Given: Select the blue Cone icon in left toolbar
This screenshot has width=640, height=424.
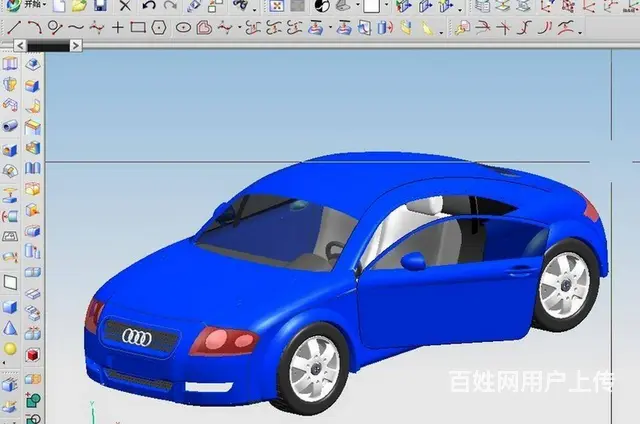Looking at the screenshot, I should pos(10,327).
